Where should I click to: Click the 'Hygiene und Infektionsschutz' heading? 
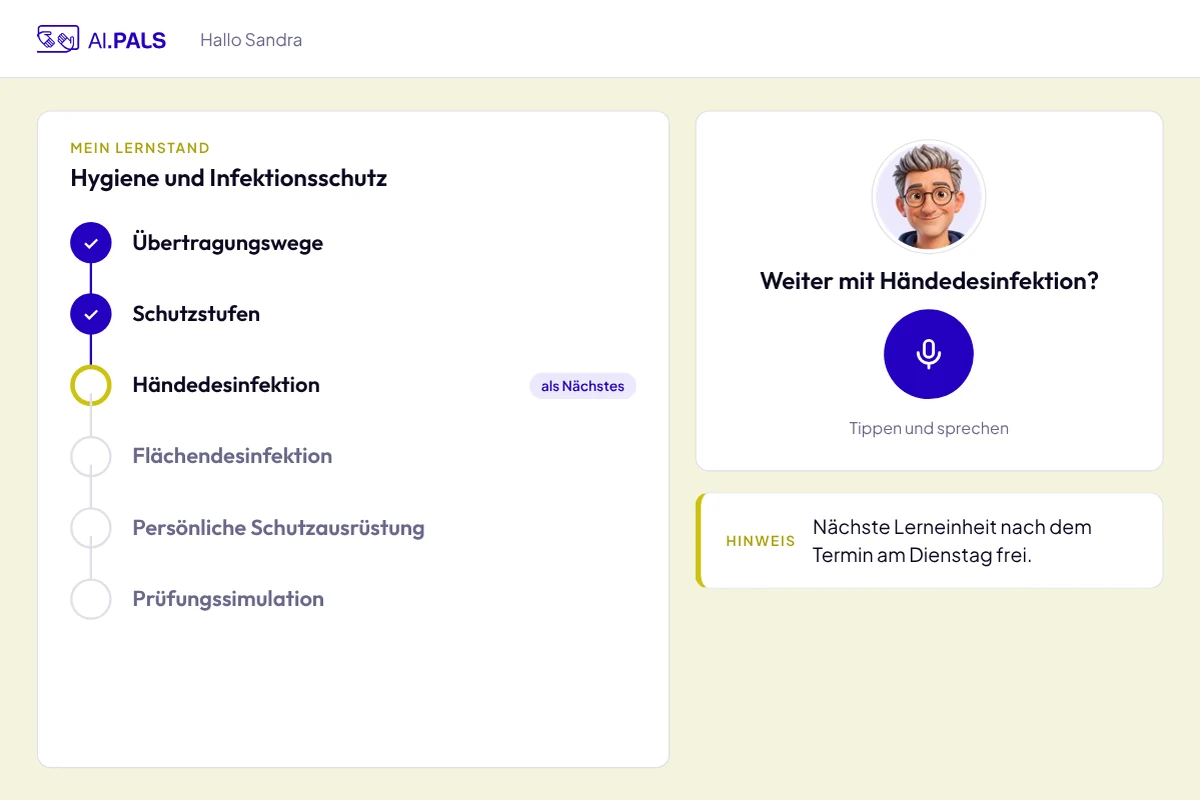229,179
